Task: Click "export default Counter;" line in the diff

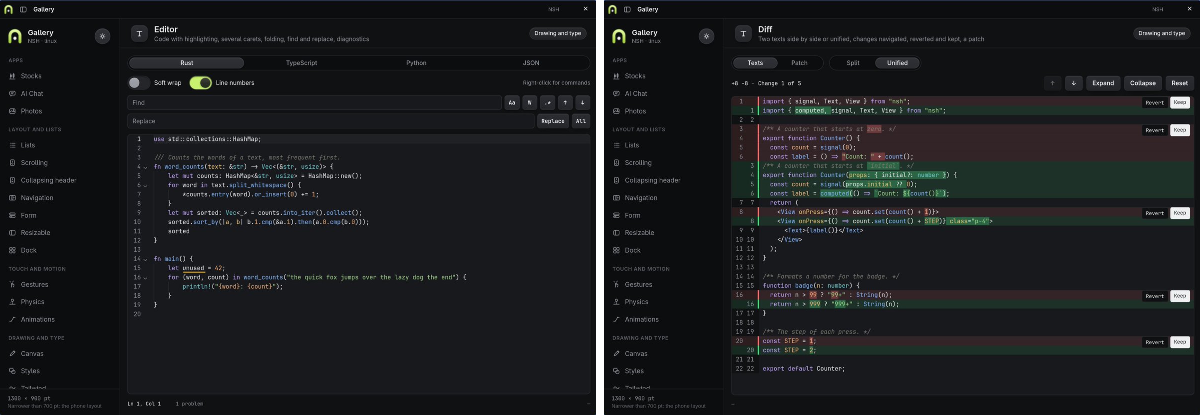Action: (x=803, y=369)
